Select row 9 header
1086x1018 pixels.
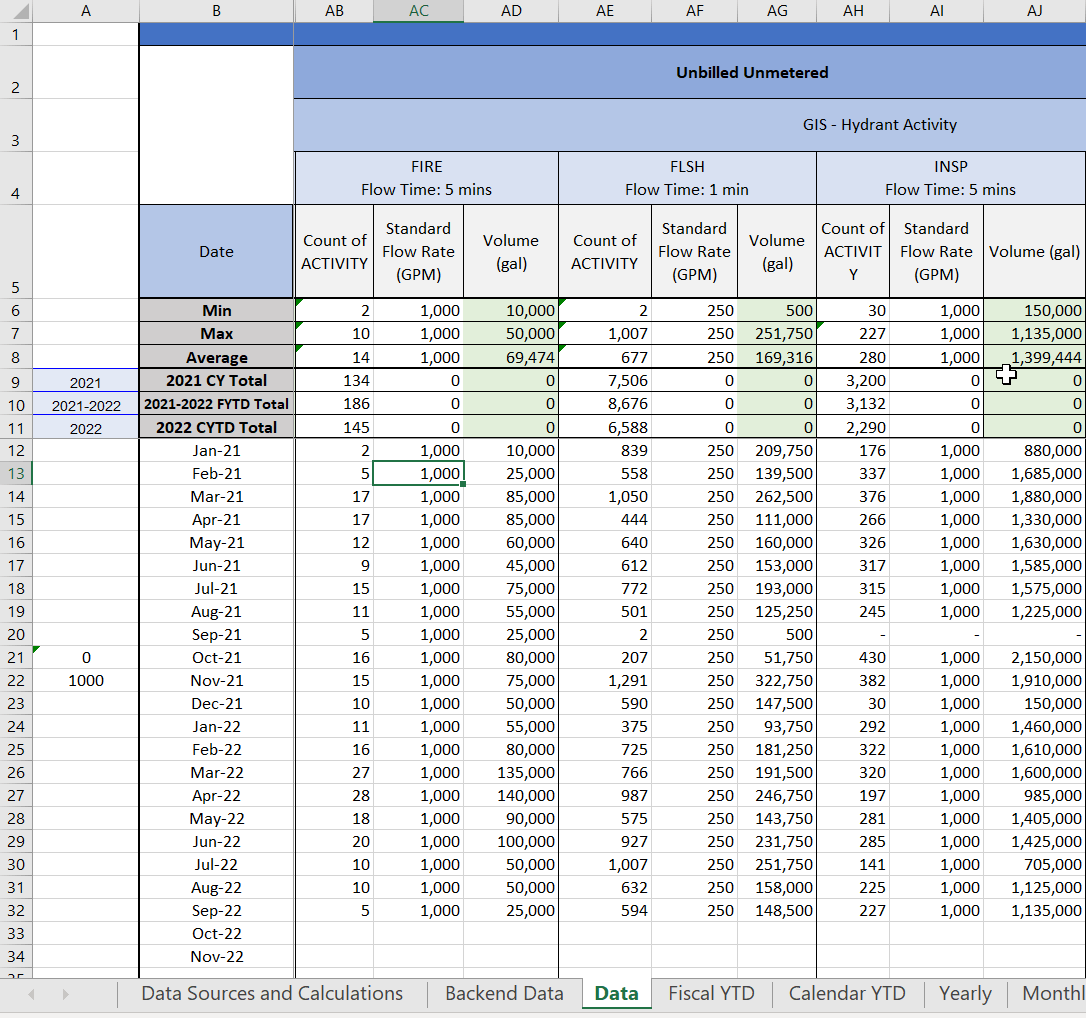(16, 382)
